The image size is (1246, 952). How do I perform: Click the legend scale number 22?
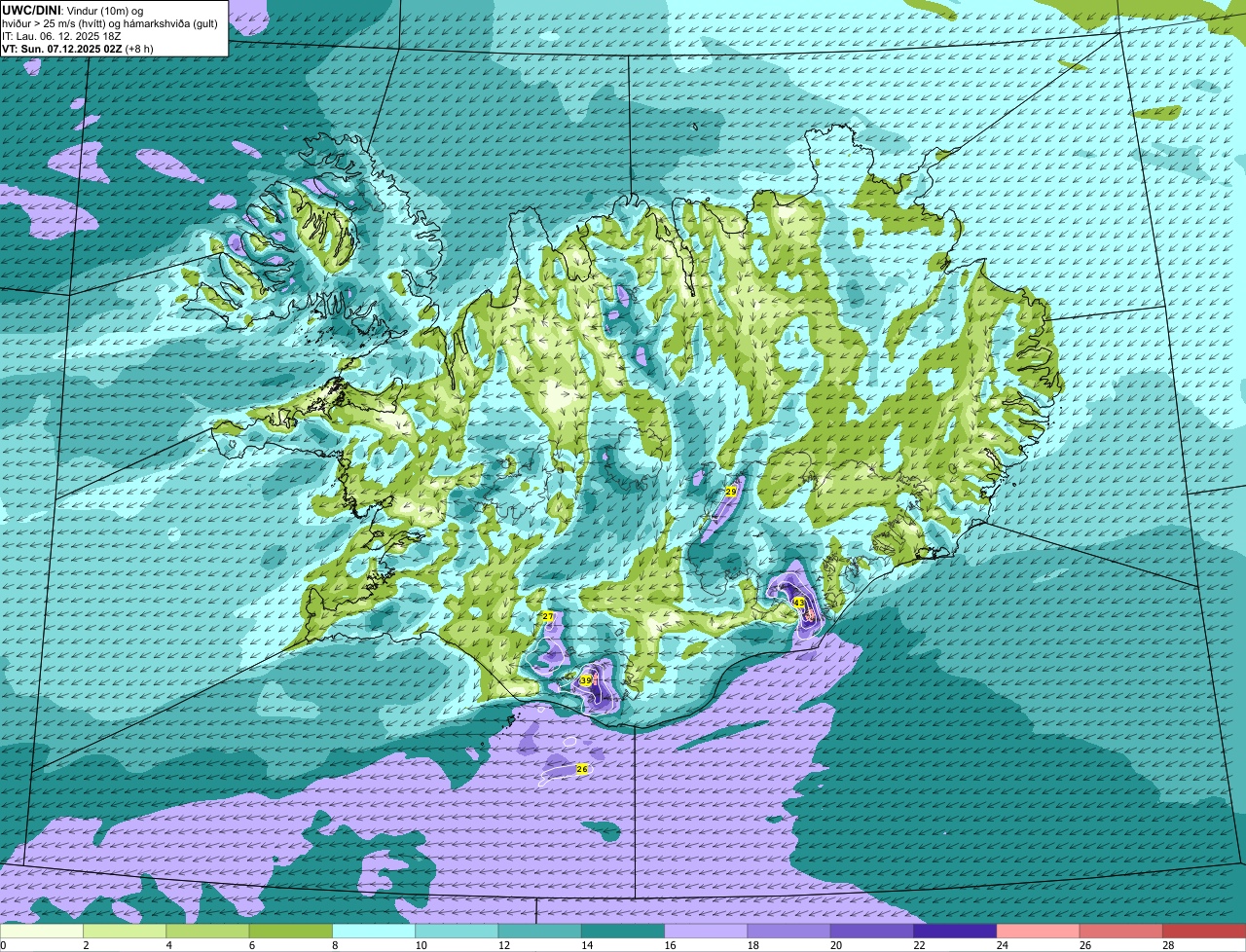918,945
